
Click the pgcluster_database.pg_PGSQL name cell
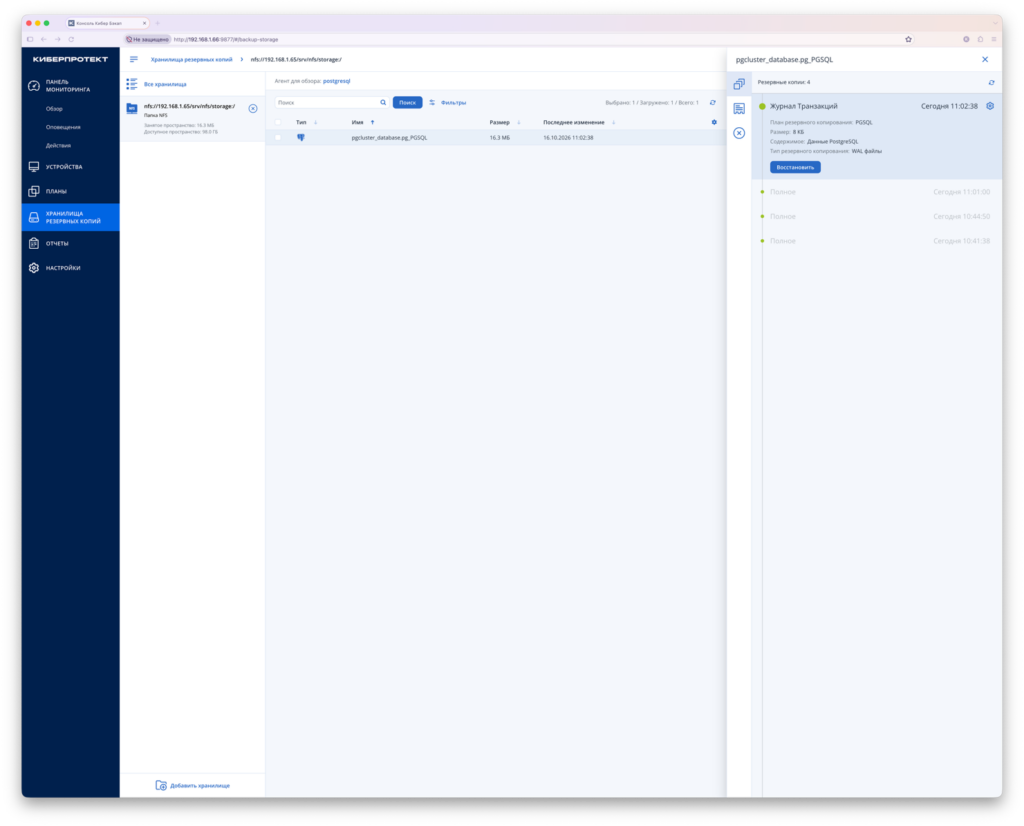[389, 138]
